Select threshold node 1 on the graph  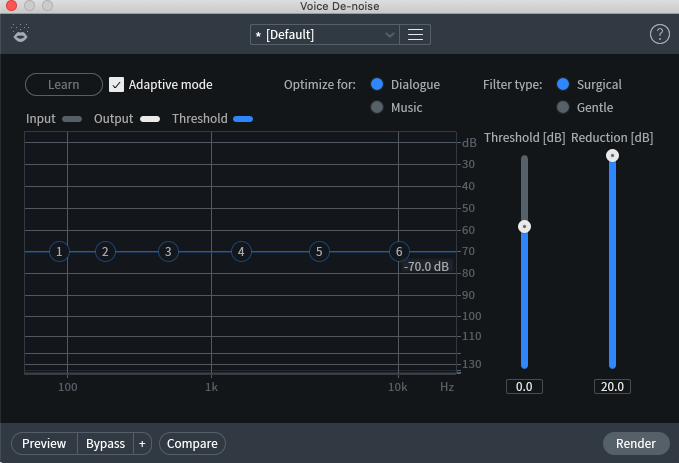(x=59, y=252)
